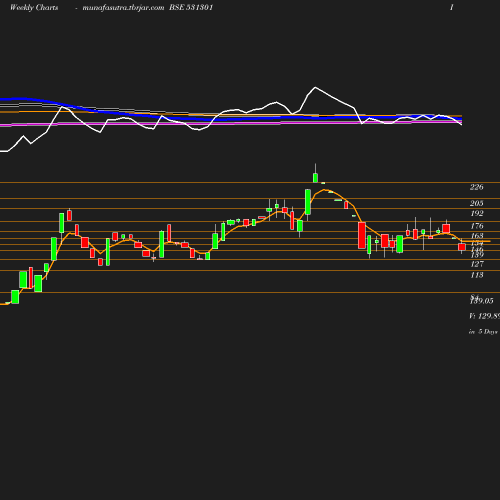The width and height of the screenshot is (500, 500).
Task: Click the 176 price level label
Action: click(477, 226)
